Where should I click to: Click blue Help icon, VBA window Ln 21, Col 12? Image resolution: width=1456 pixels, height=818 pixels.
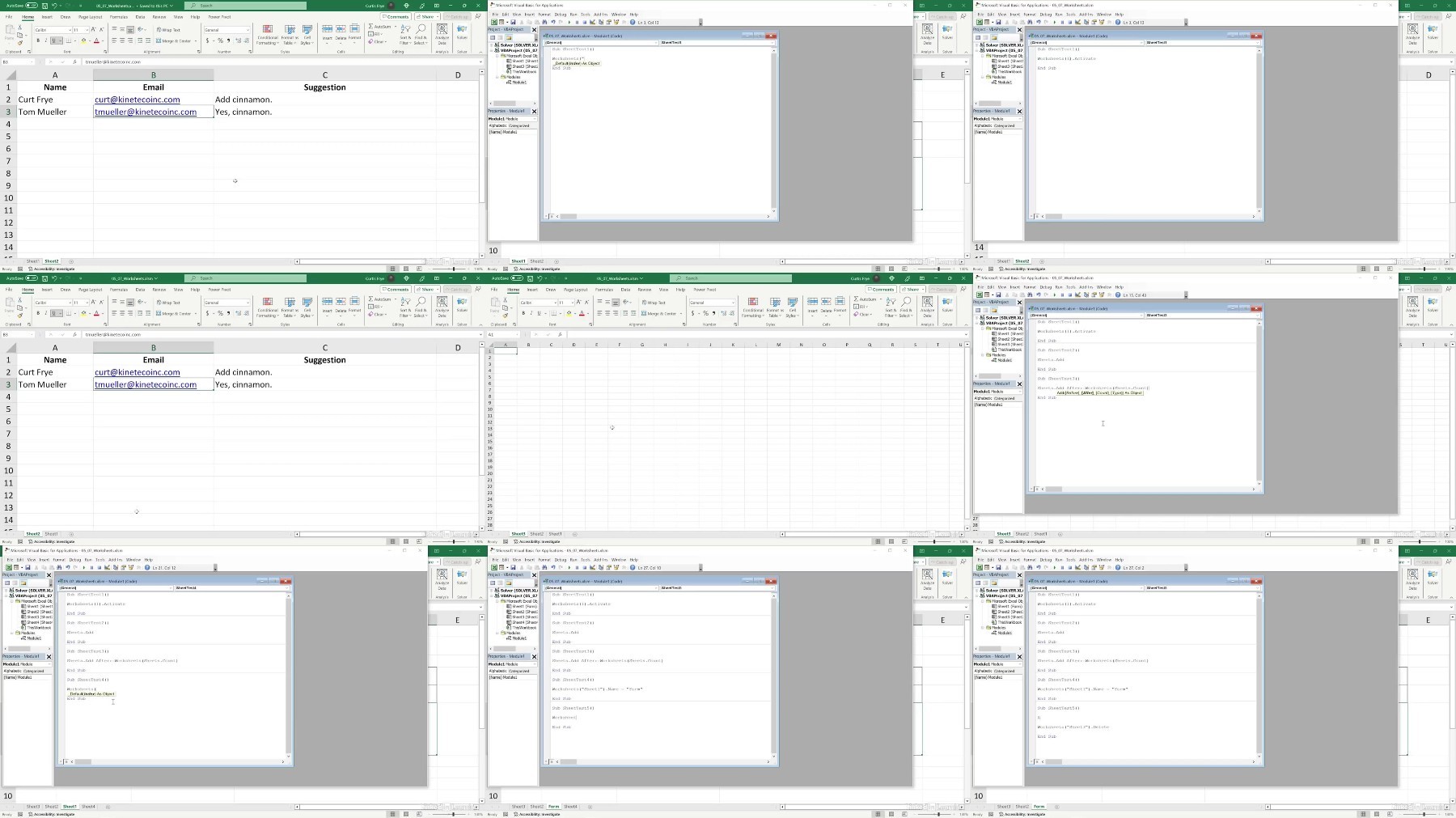click(x=147, y=568)
